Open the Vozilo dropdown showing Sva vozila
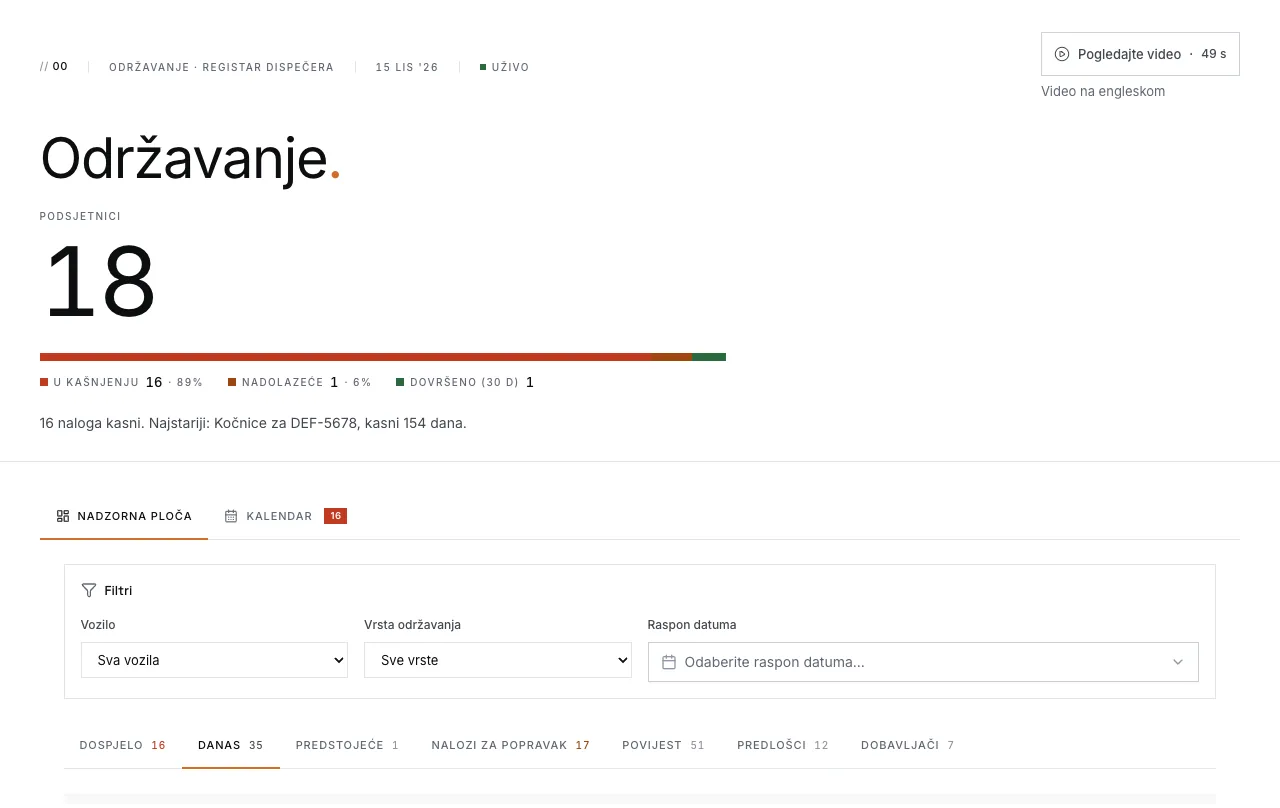This screenshot has width=1280, height=808. (x=214, y=660)
